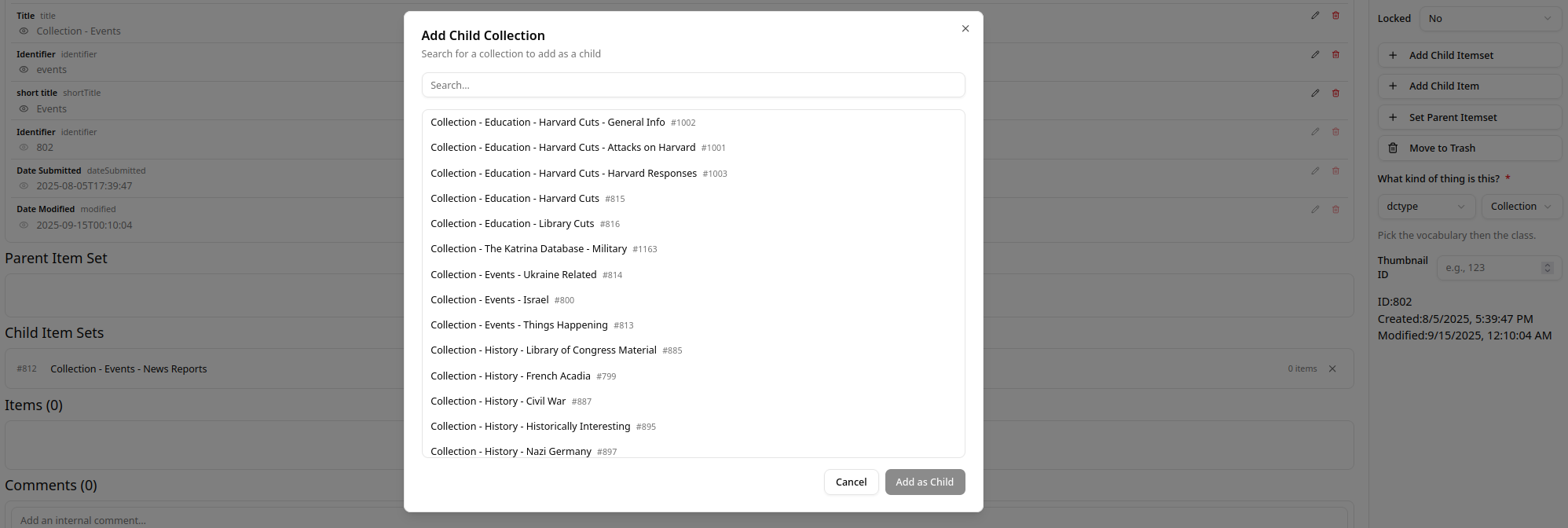Select Collection - History - French Acadia
The image size is (1568, 528).
693,376
